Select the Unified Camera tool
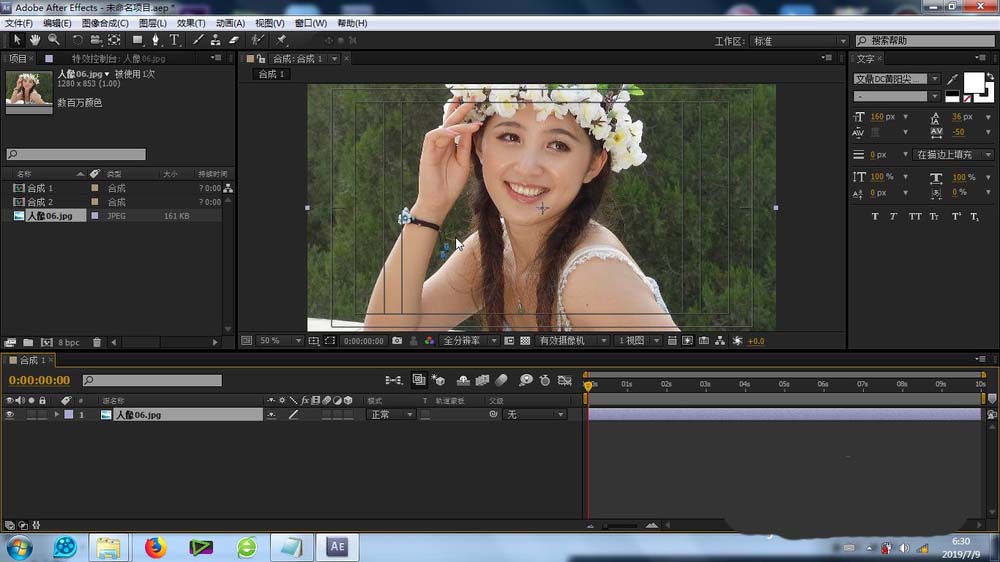 point(96,40)
